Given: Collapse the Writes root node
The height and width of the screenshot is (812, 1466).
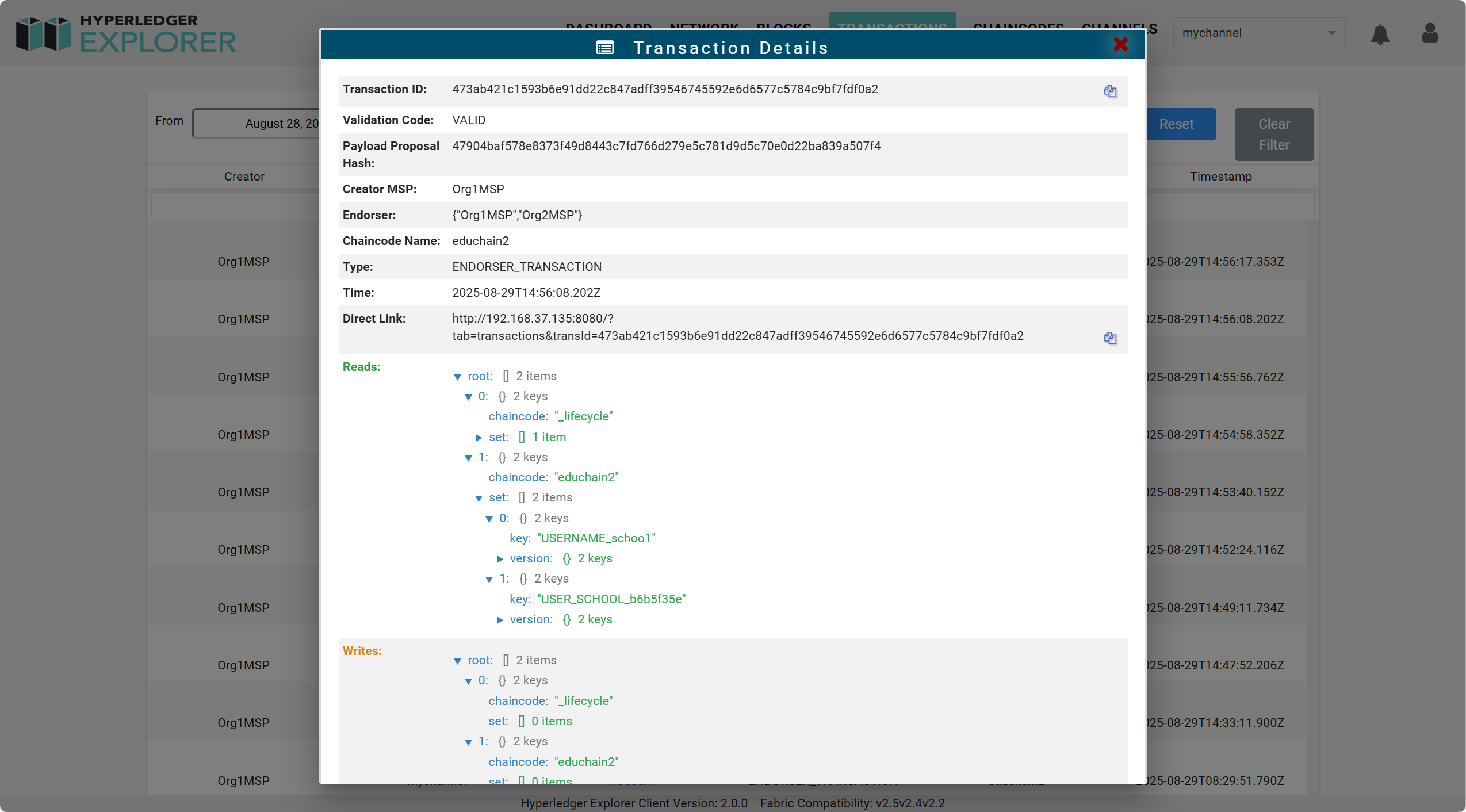Looking at the screenshot, I should click(457, 661).
